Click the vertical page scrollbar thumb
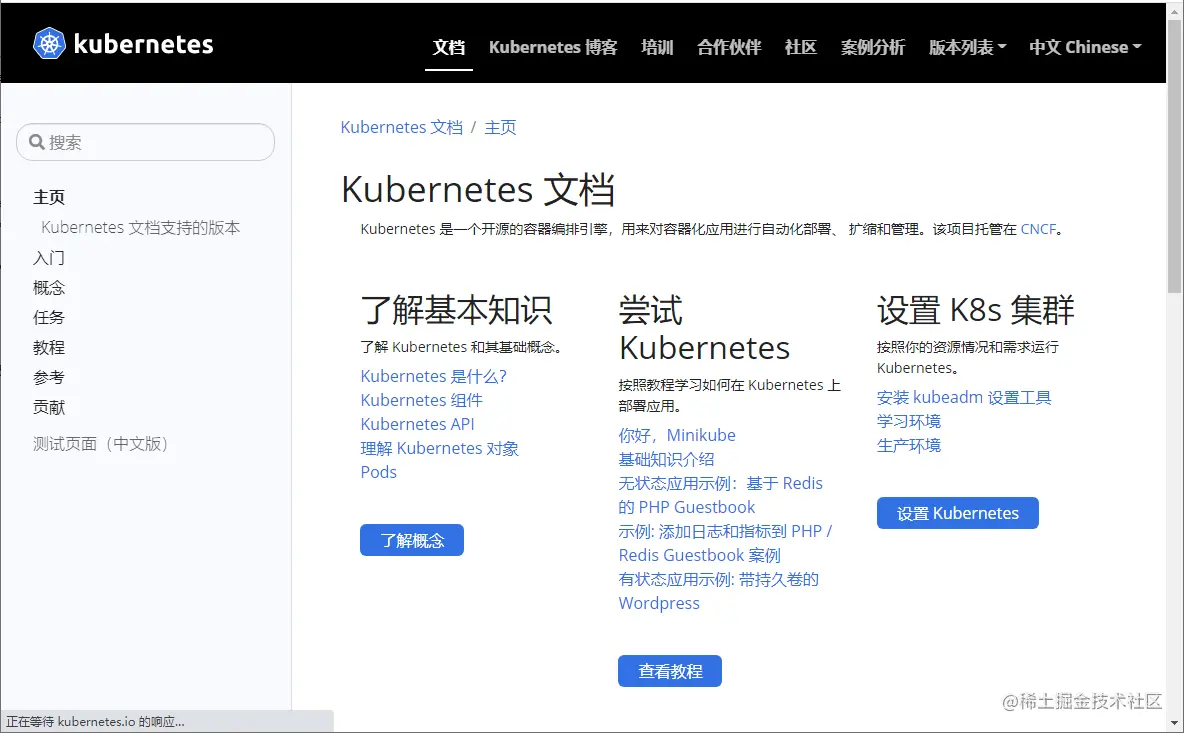The width and height of the screenshot is (1184, 733). [1174, 155]
